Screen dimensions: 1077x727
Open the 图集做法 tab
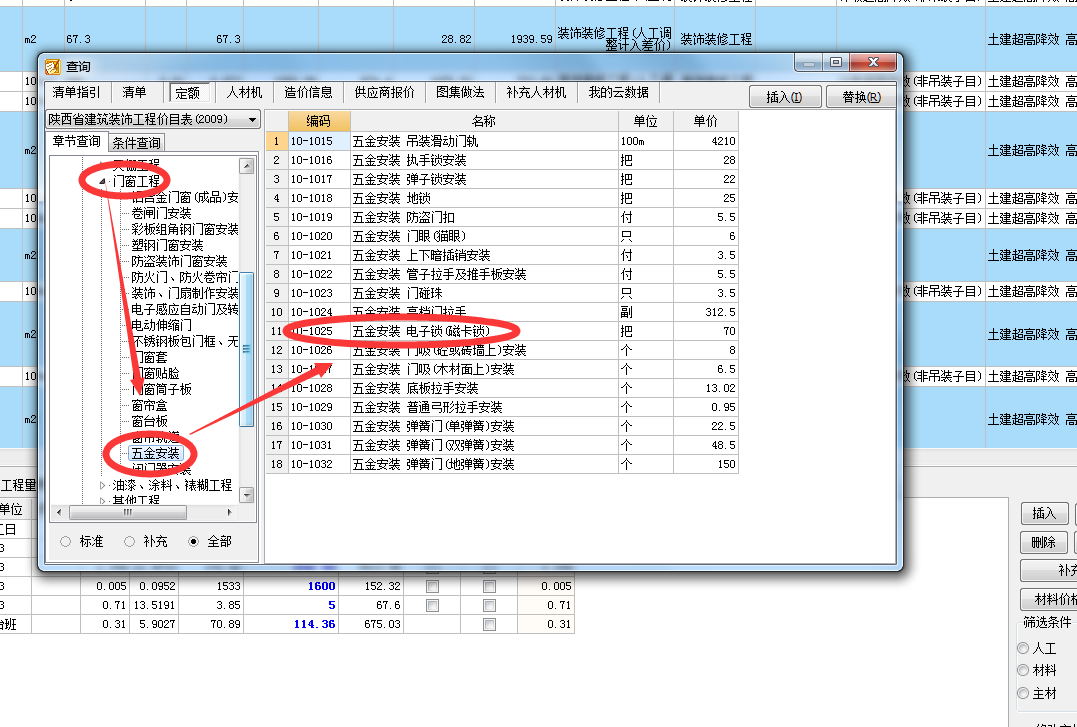point(460,92)
